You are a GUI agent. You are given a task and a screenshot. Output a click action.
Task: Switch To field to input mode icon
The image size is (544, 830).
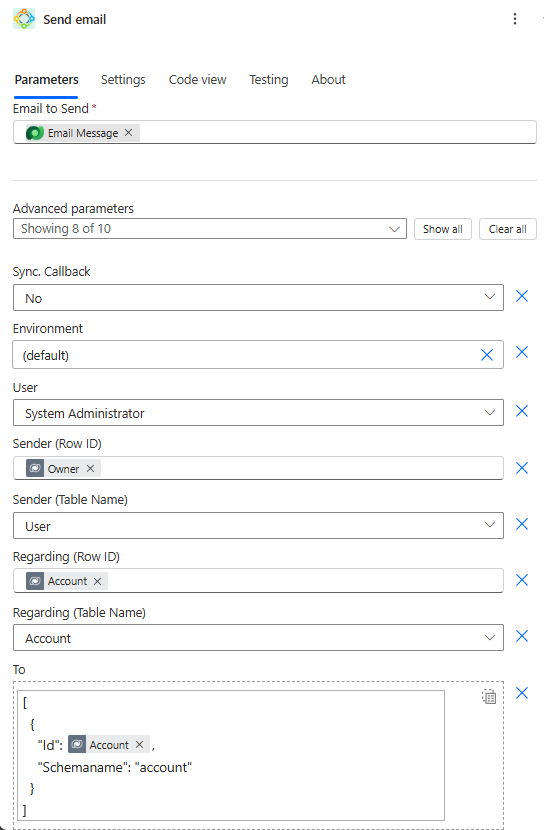click(489, 697)
